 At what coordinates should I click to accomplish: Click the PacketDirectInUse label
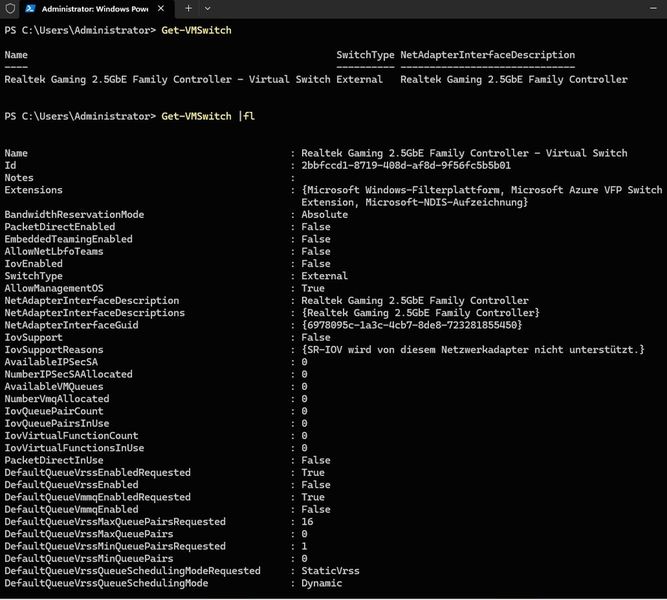[54, 460]
